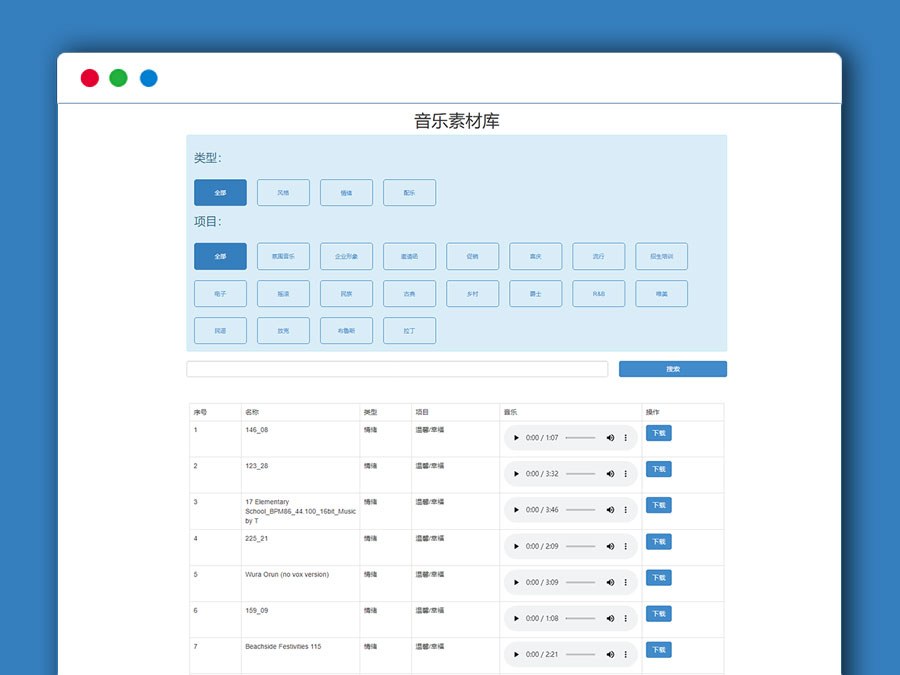Switch to the 情绪 type filter
900x675 pixels.
click(346, 192)
